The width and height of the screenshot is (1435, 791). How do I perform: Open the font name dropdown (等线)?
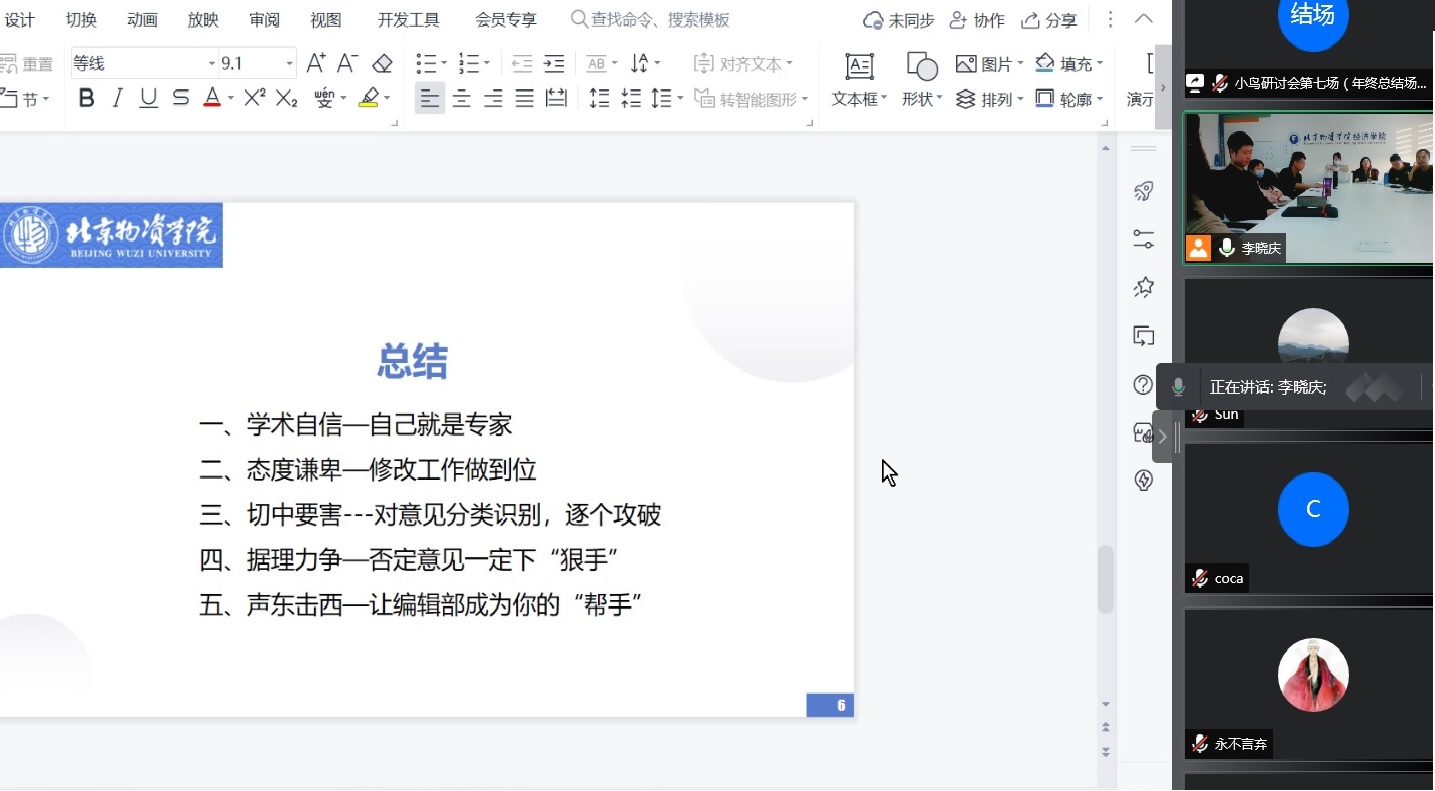click(212, 64)
